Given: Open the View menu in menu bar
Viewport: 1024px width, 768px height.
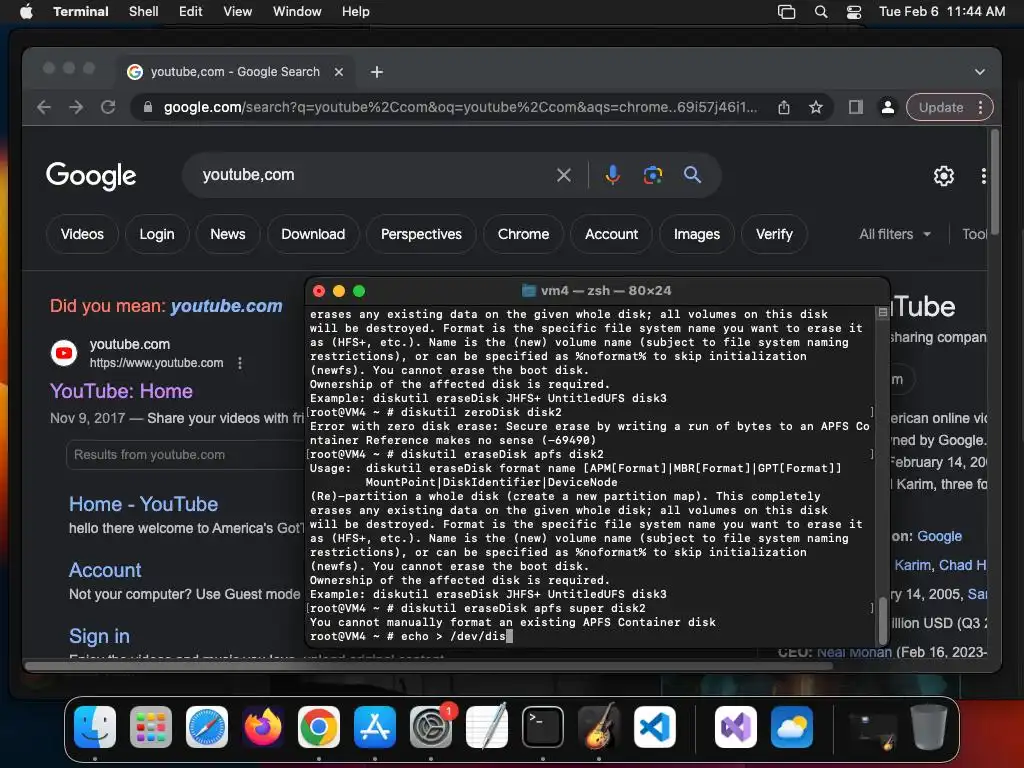Looking at the screenshot, I should pos(237,11).
